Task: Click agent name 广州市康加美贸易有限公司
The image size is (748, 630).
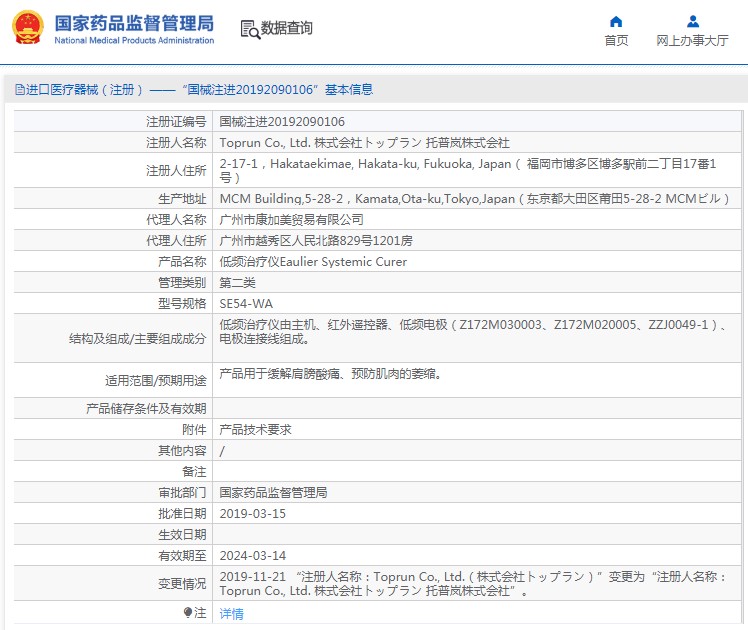Action: pyautogui.click(x=291, y=220)
